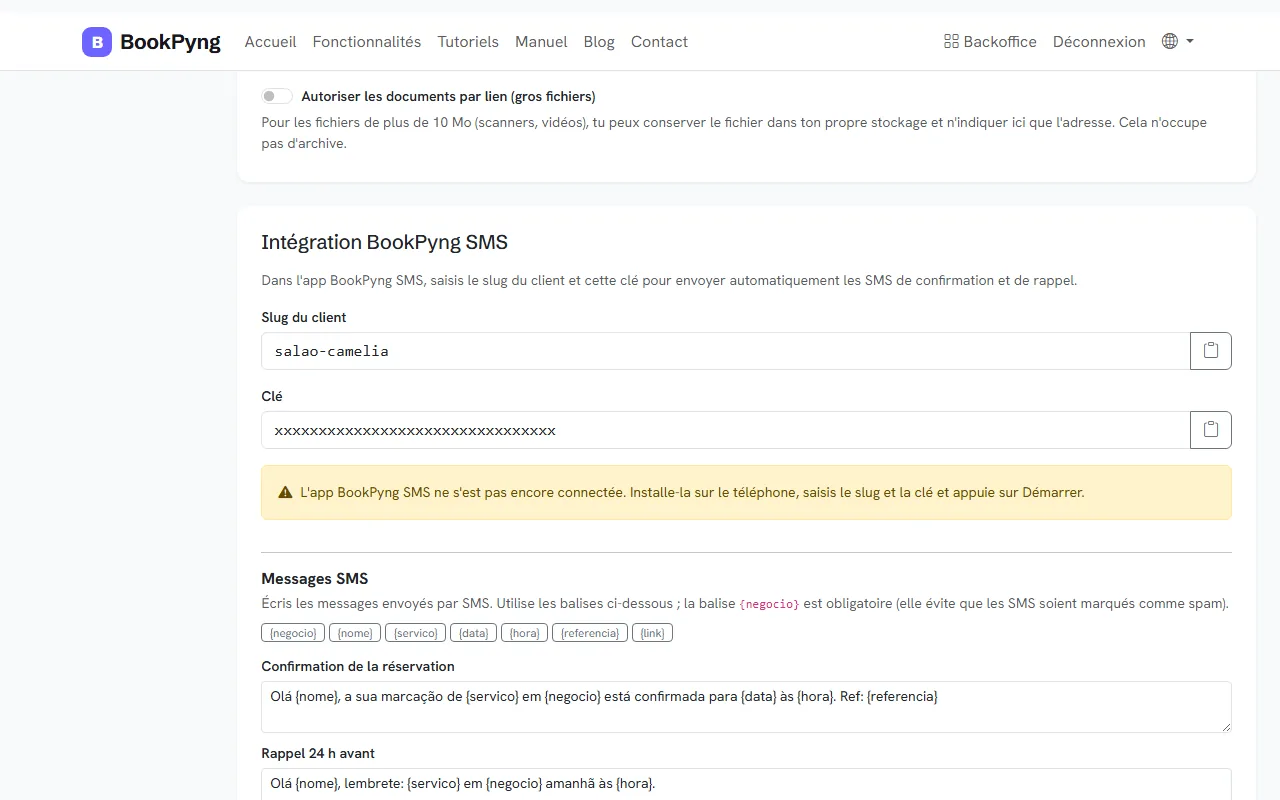Open the Accueil menu item
1280x800 pixels.
coord(270,42)
